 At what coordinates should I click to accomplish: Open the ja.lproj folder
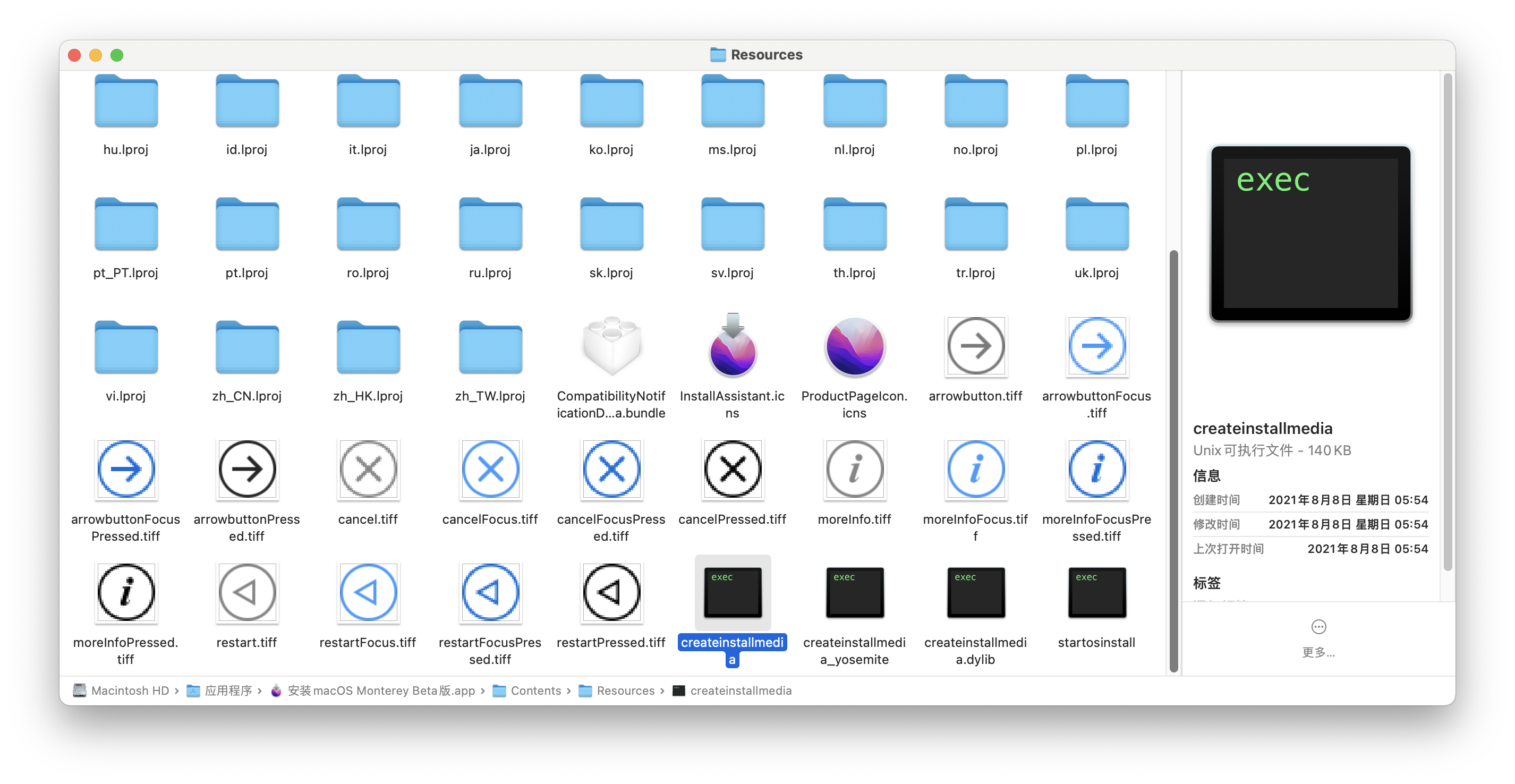[x=490, y=101]
